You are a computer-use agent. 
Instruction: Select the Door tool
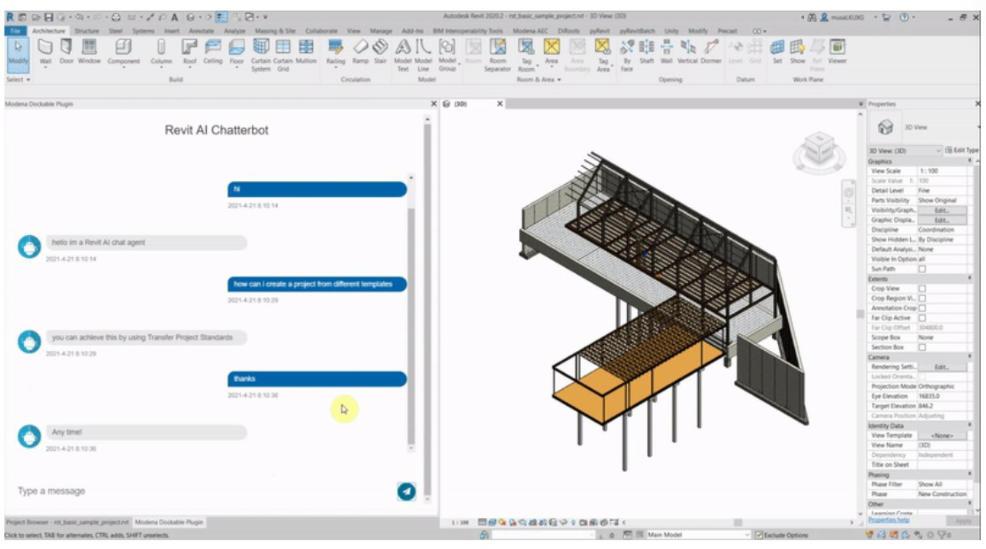(66, 52)
